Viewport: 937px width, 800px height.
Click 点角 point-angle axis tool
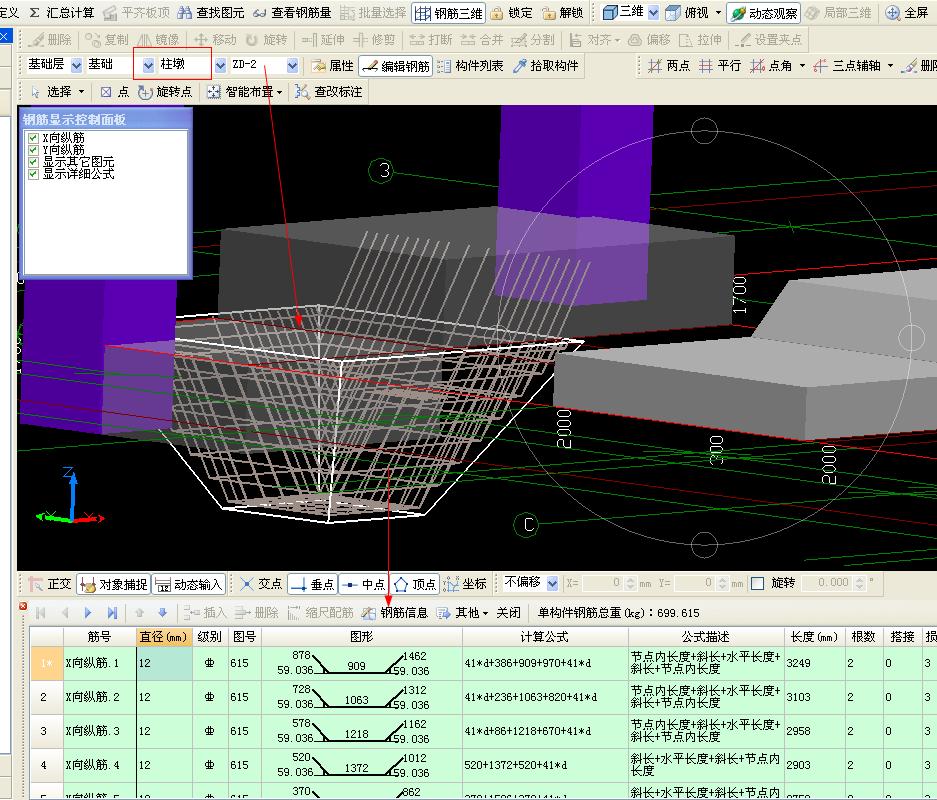[771, 66]
